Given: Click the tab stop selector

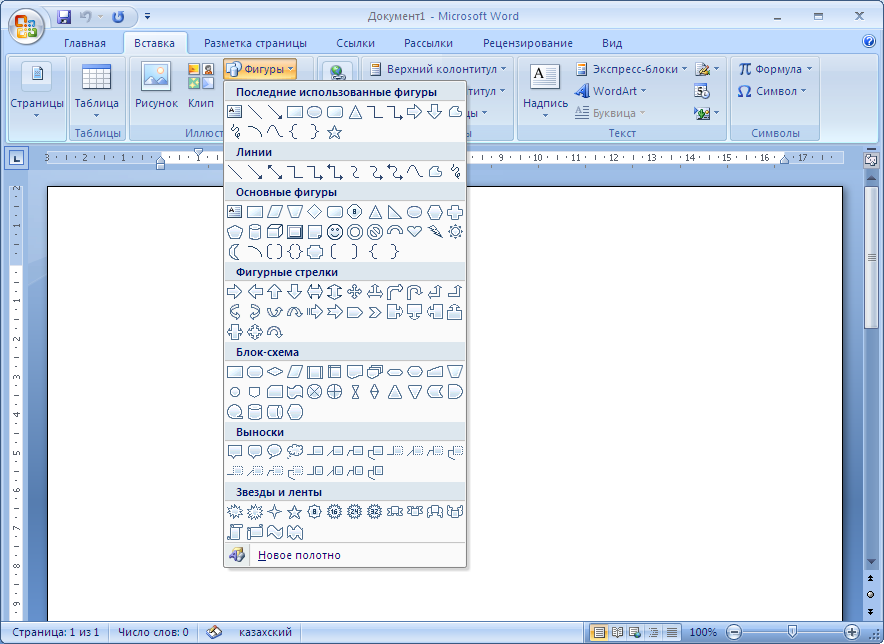Looking at the screenshot, I should point(17,158).
